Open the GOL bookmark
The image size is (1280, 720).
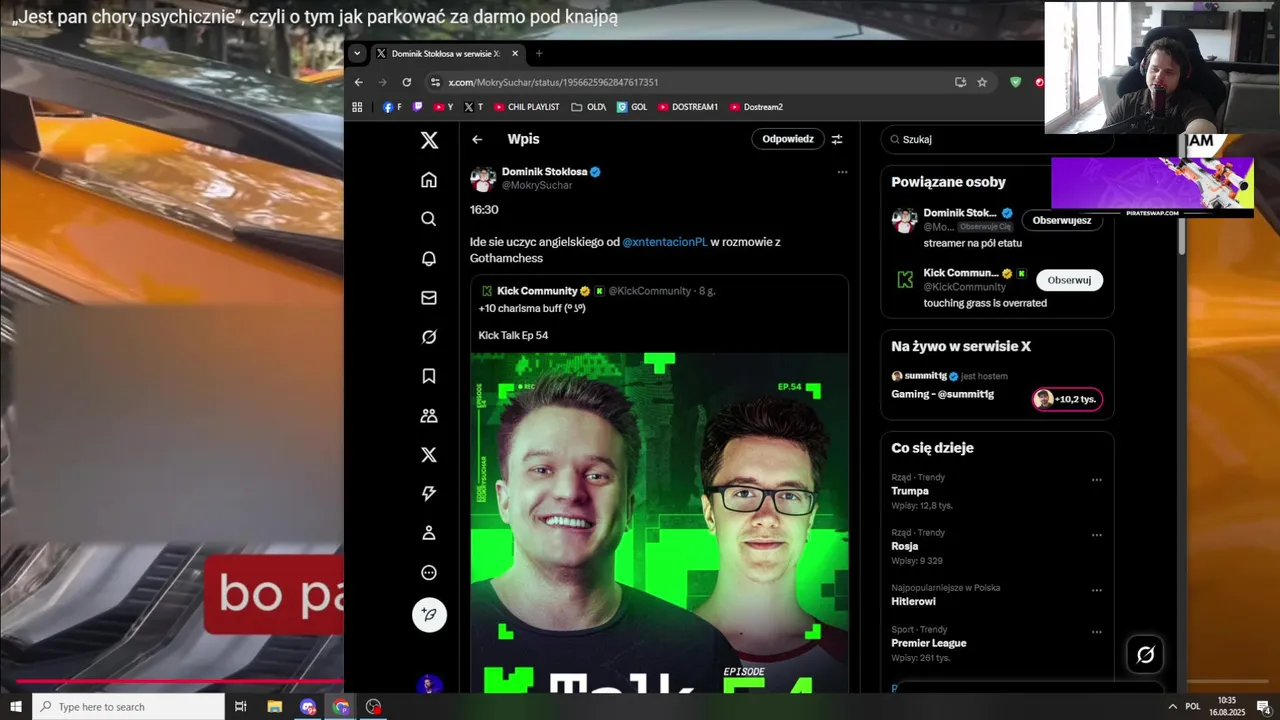tap(632, 107)
